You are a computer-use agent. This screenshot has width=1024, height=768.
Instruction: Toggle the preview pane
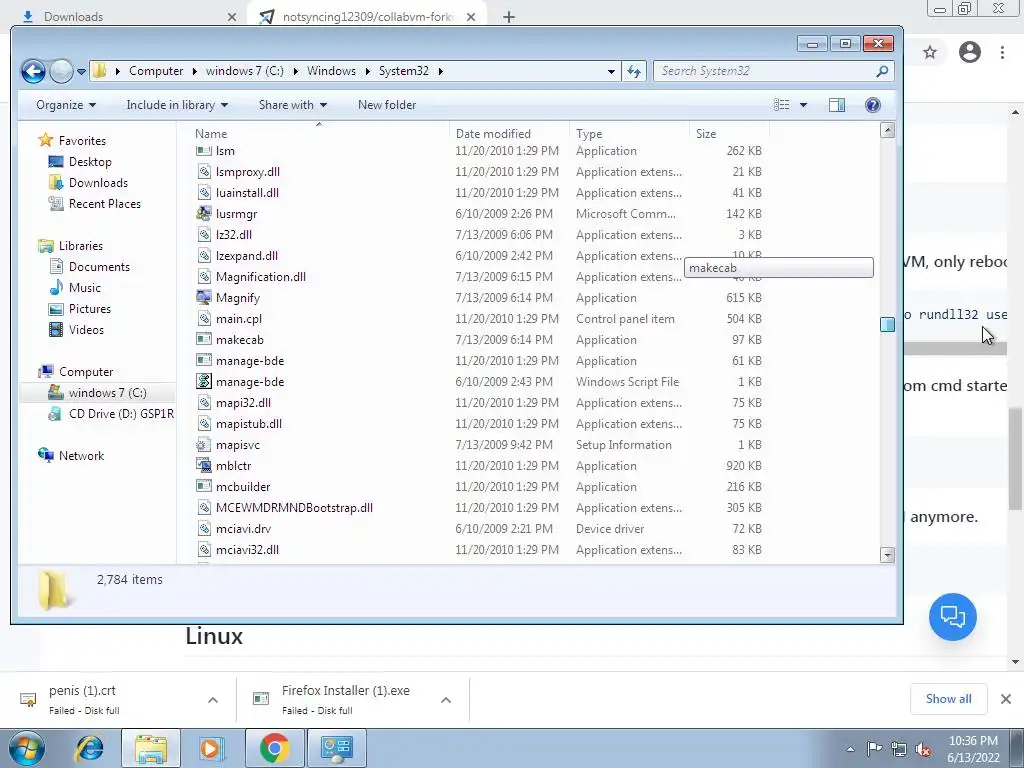(x=837, y=105)
